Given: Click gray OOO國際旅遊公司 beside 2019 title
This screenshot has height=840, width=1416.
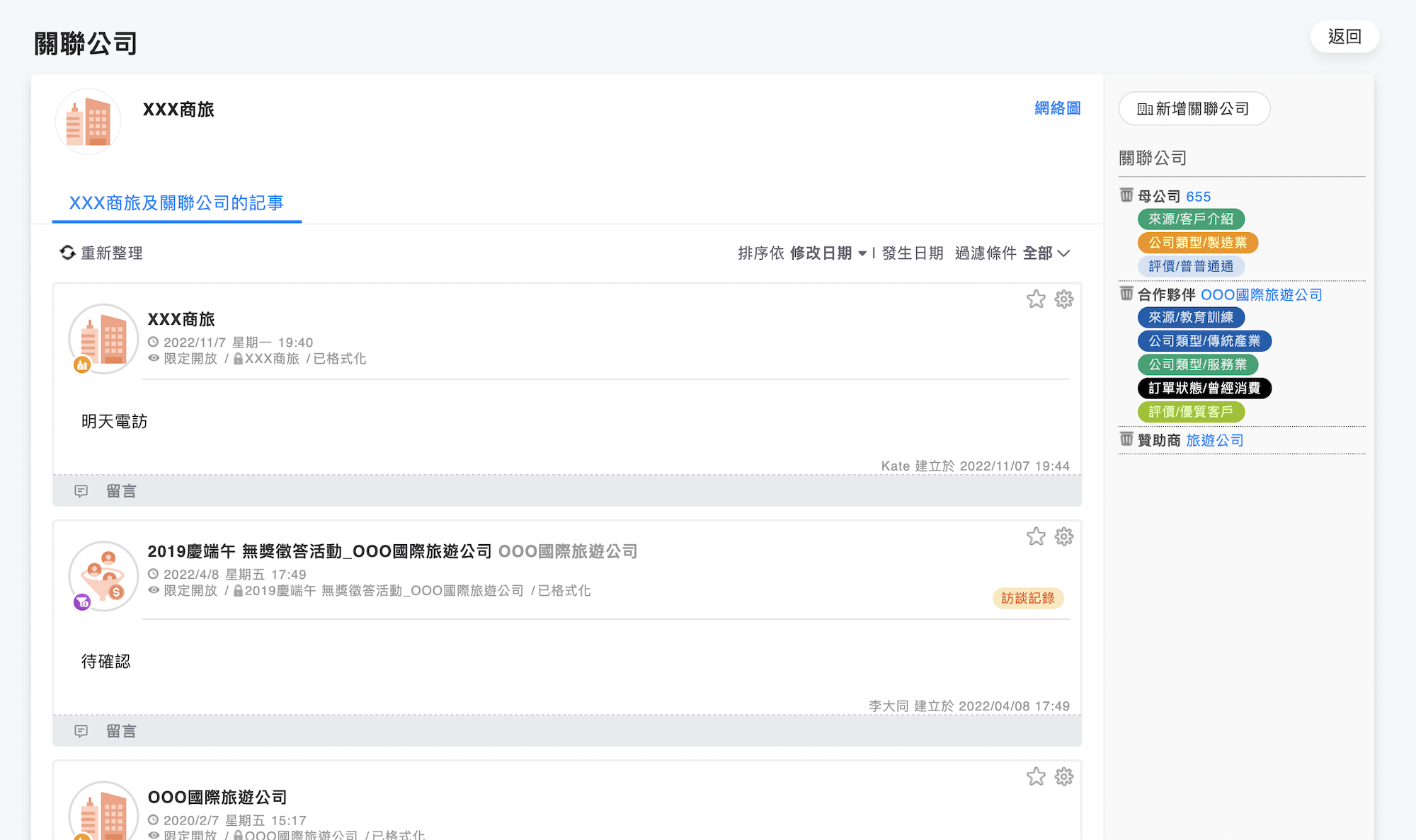Looking at the screenshot, I should point(568,551).
